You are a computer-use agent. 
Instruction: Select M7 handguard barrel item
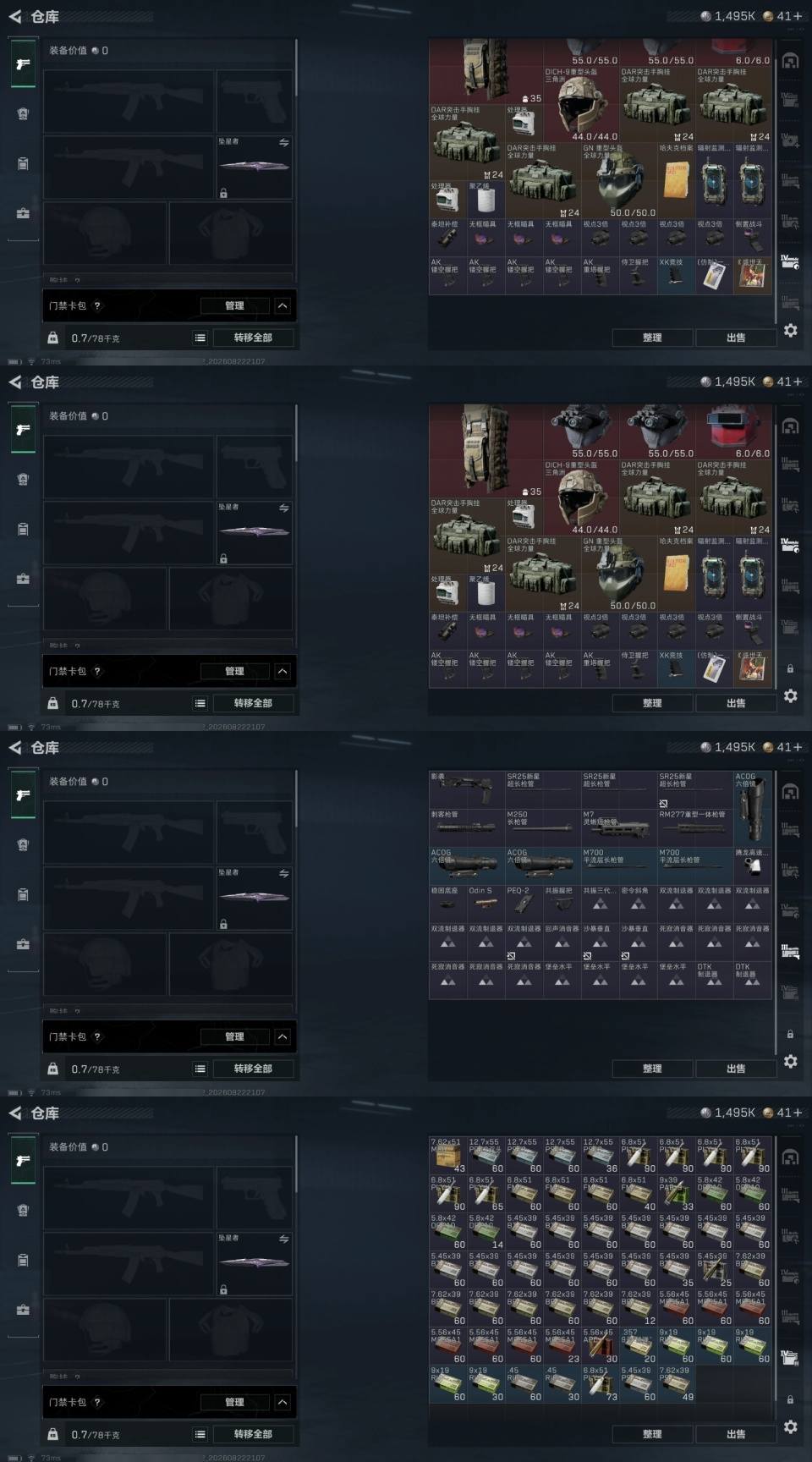tap(619, 827)
